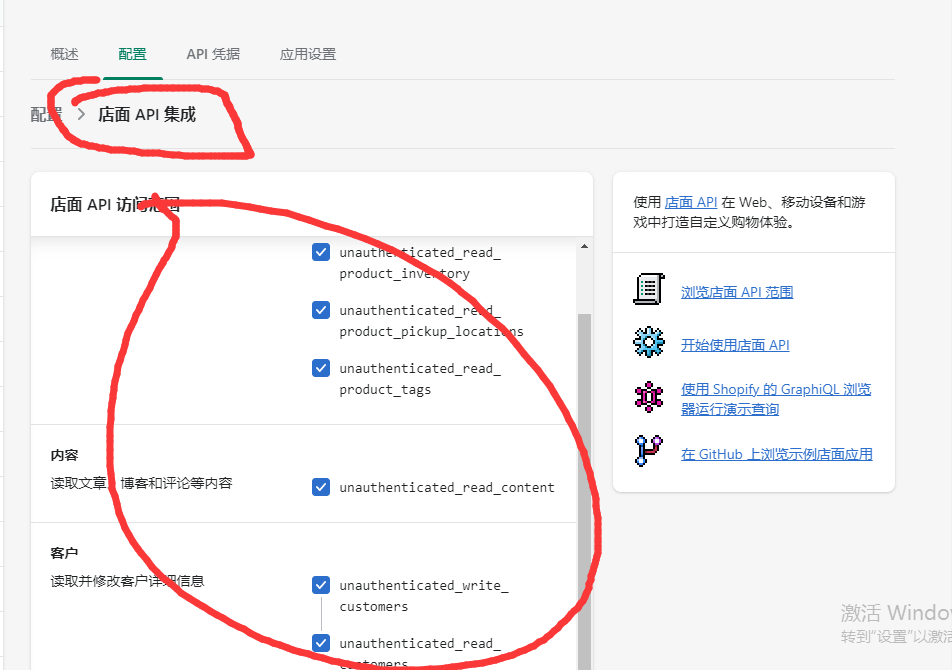Toggle unauthenticated_write_customers checkbox
This screenshot has height=670, width=952.
[321, 585]
